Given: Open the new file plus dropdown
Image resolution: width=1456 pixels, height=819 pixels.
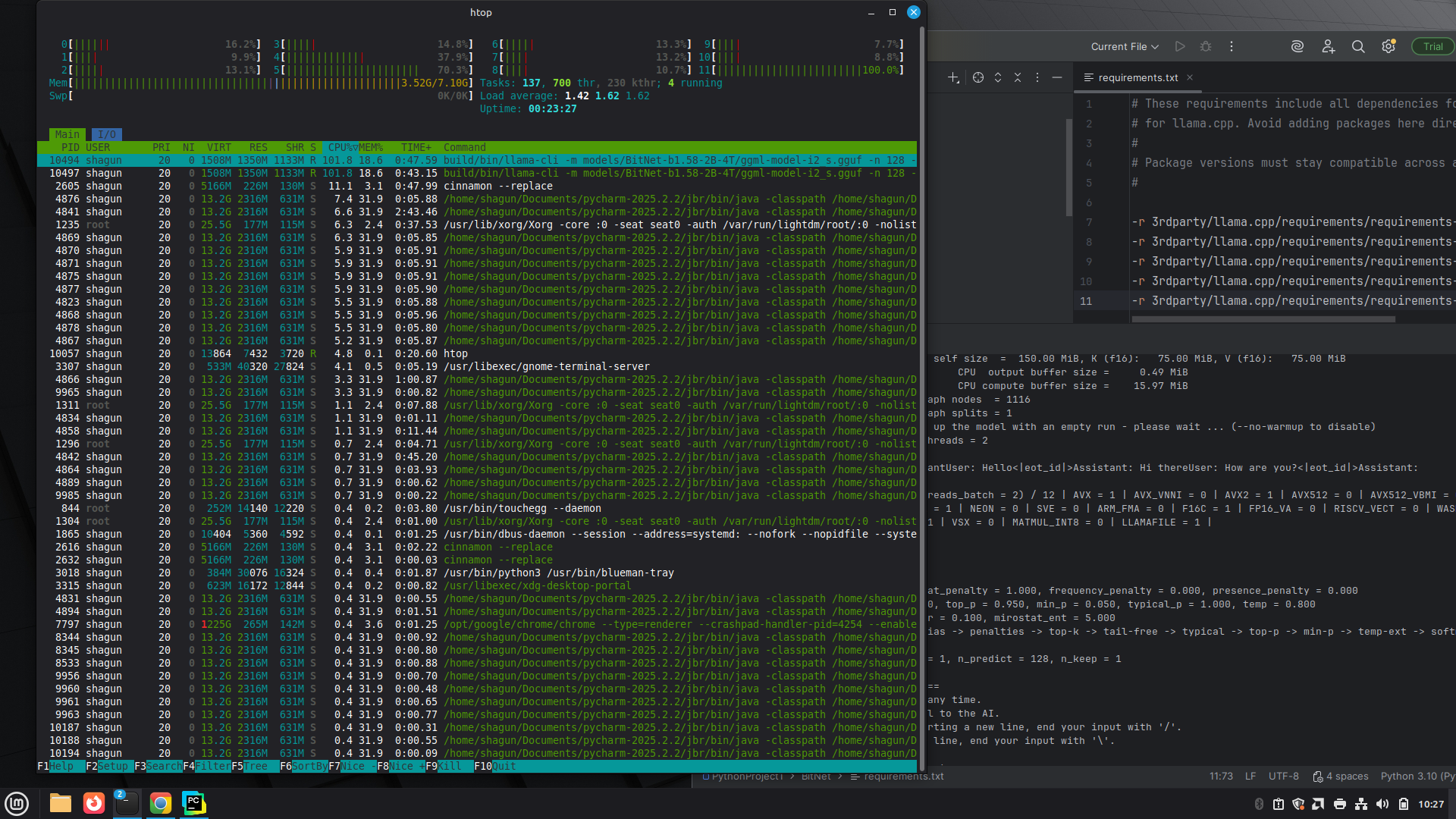Looking at the screenshot, I should tap(954, 77).
